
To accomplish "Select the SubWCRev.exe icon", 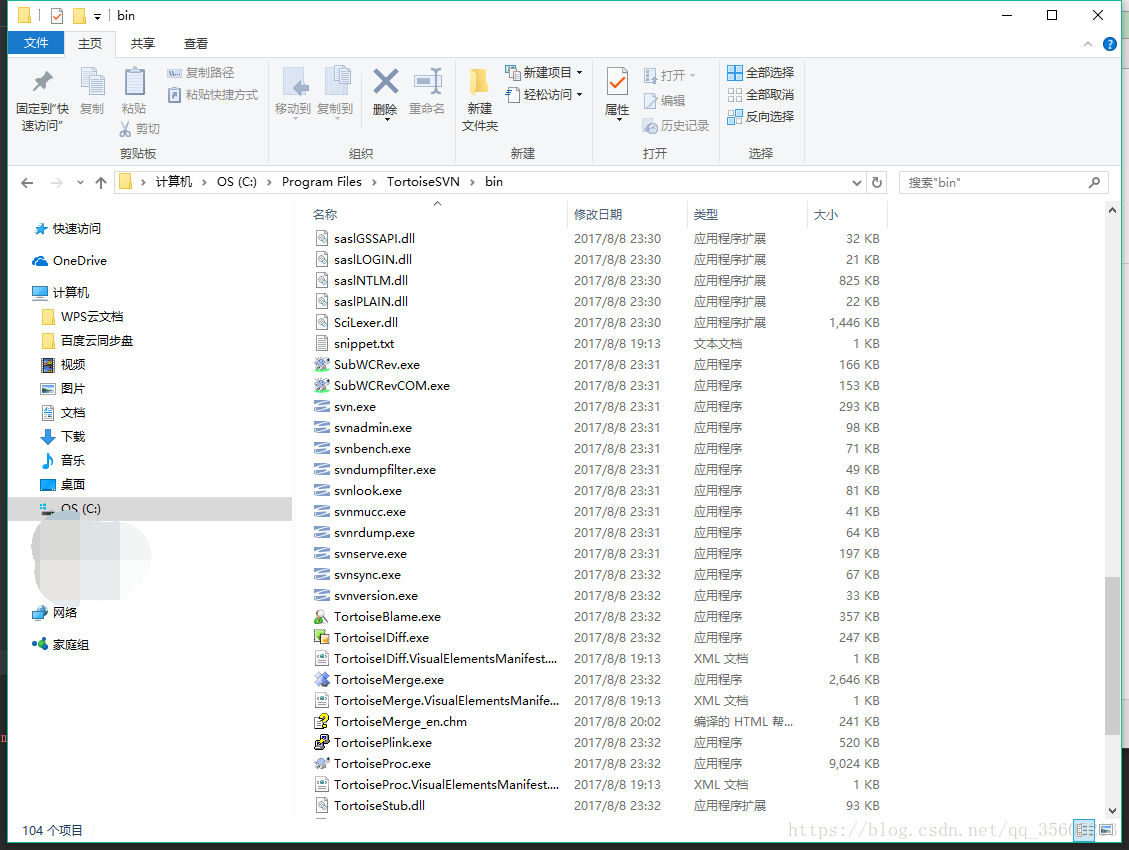I will (322, 365).
